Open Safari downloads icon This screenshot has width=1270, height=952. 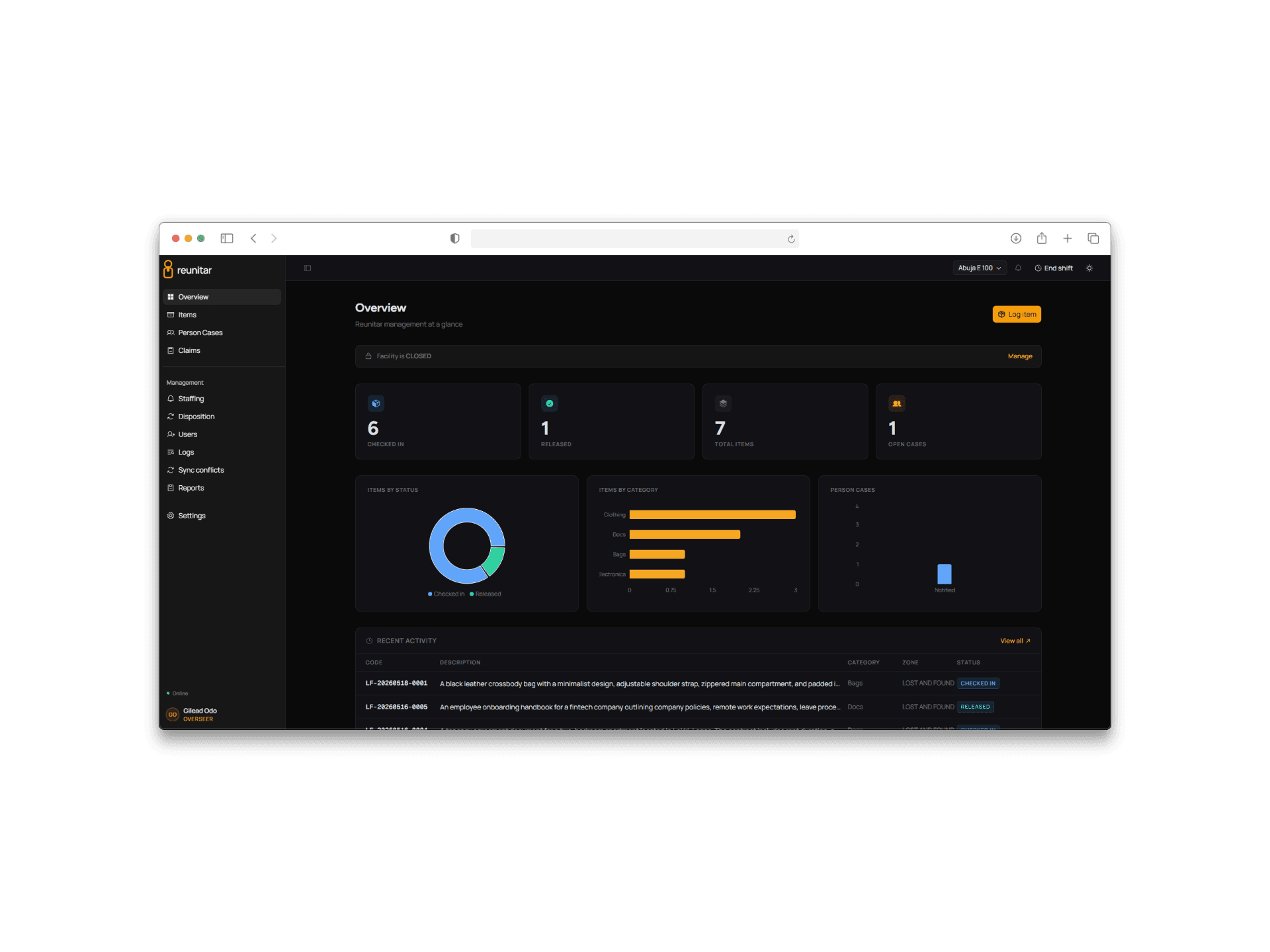pos(1016,238)
